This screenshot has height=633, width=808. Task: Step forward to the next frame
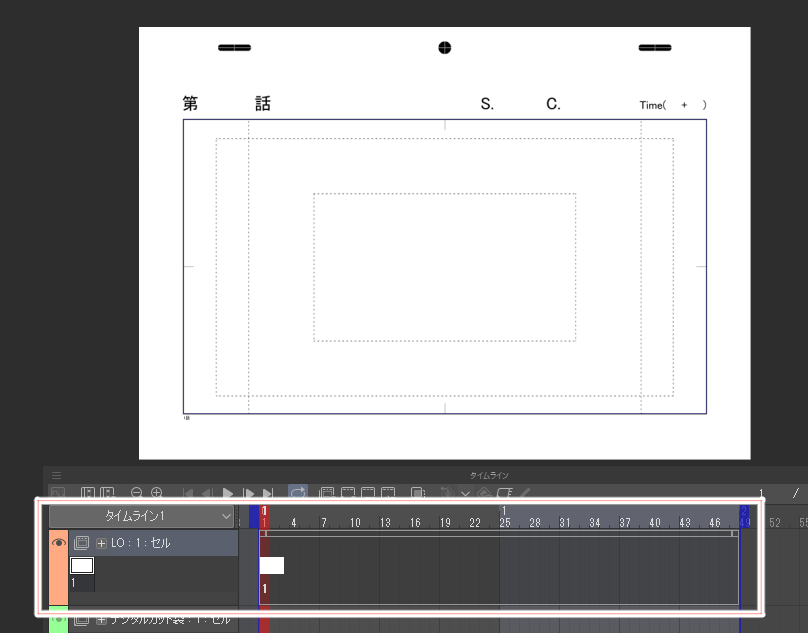pos(248,493)
